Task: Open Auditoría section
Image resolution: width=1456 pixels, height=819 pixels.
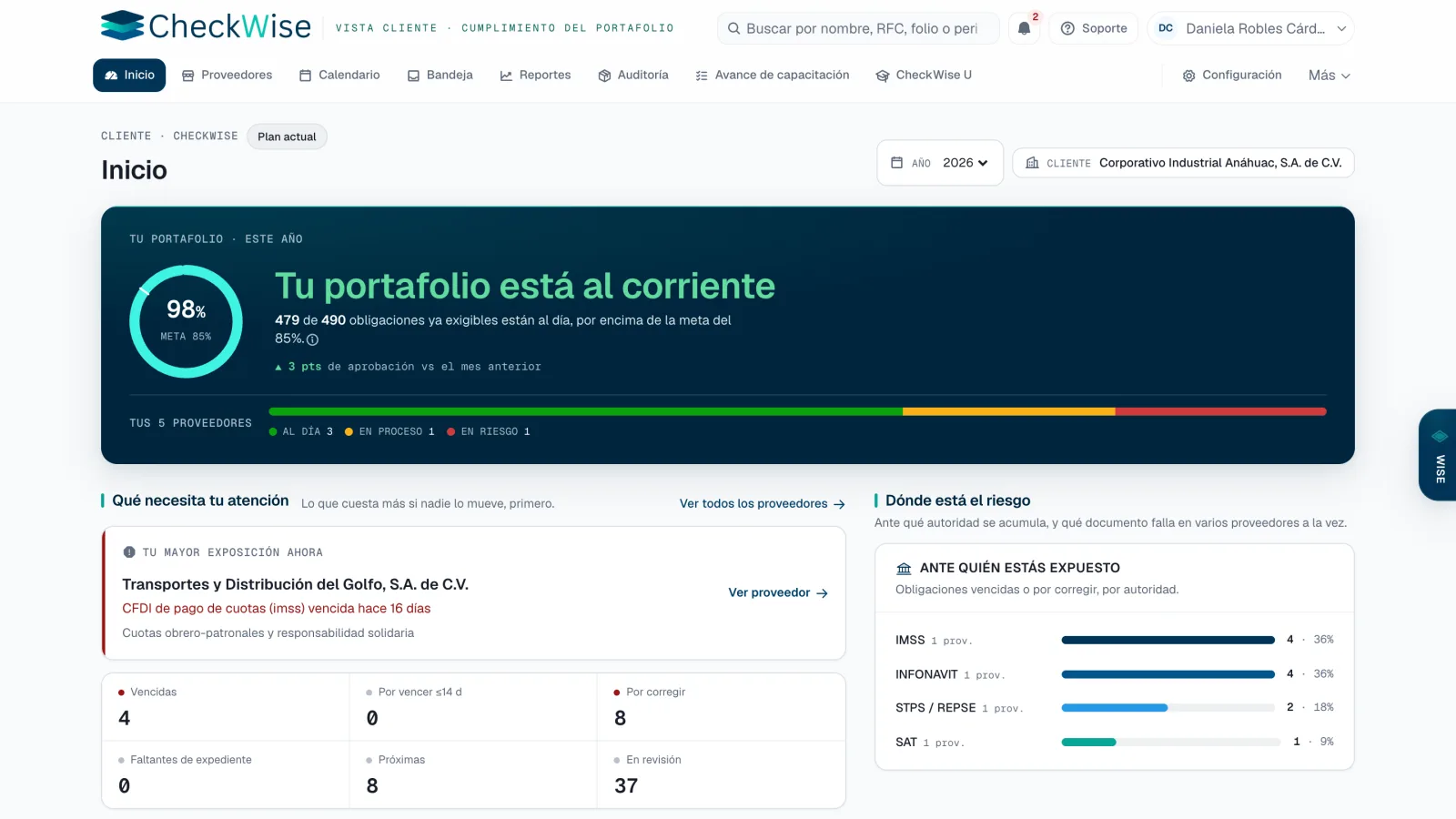Action: tap(633, 75)
